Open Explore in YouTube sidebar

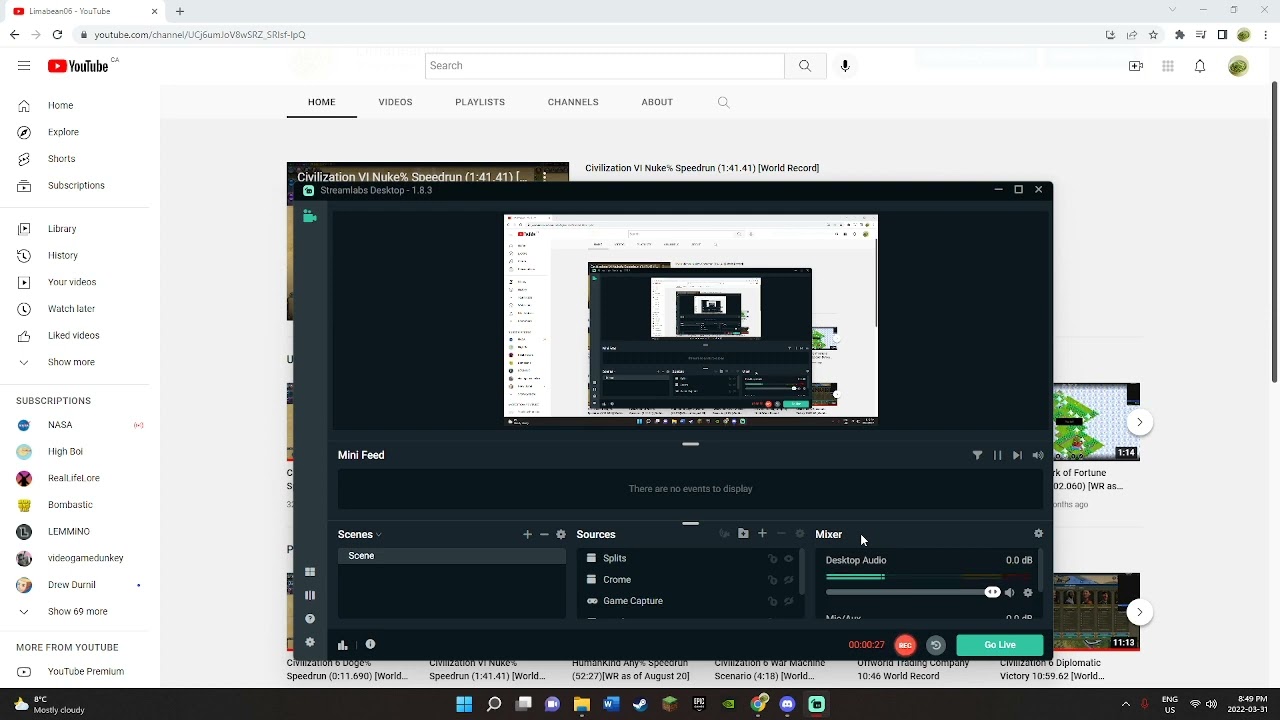(75, 132)
